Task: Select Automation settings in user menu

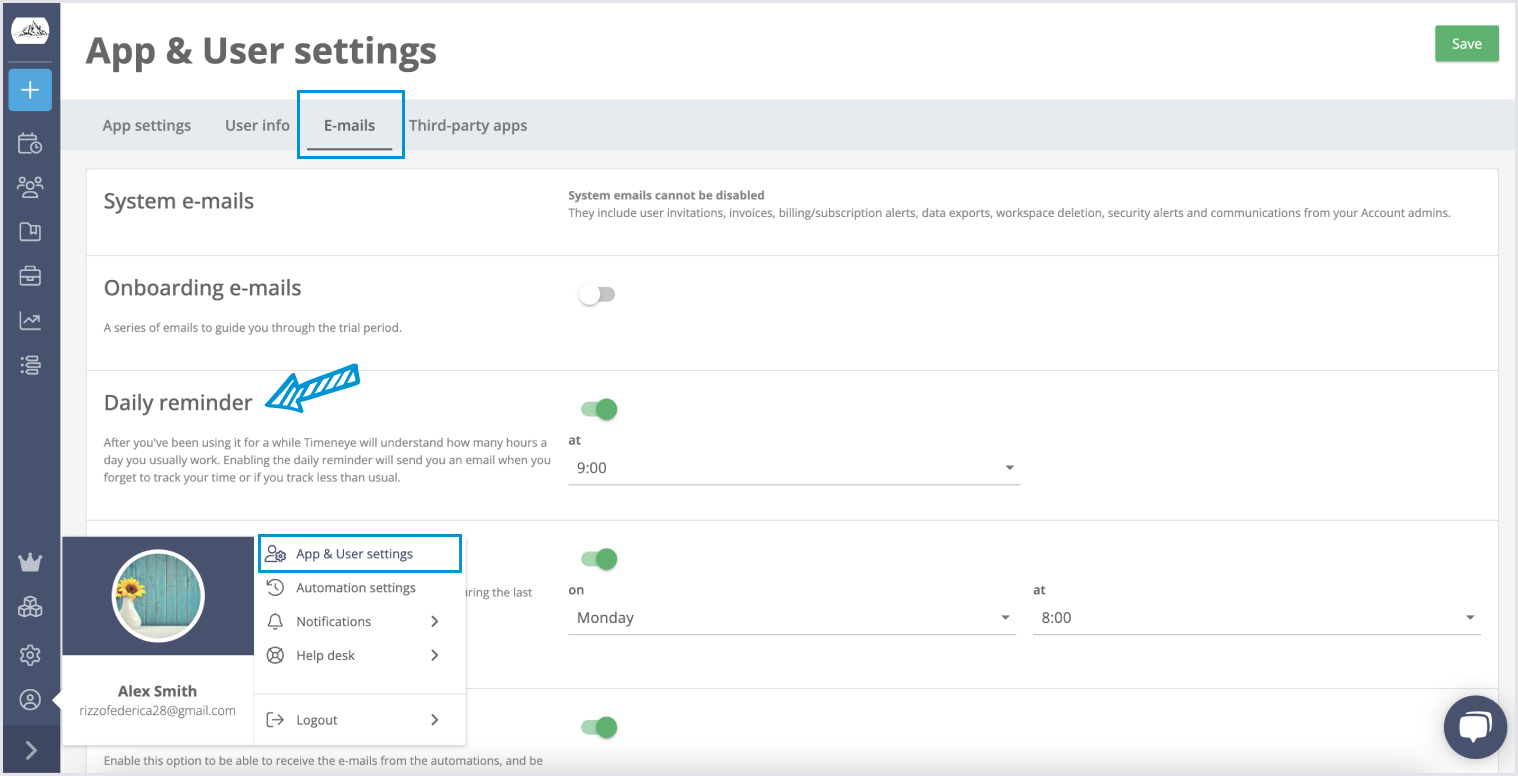Action: tap(355, 588)
